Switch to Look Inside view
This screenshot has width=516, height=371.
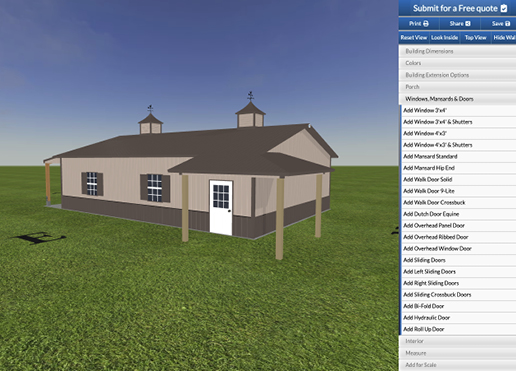444,38
